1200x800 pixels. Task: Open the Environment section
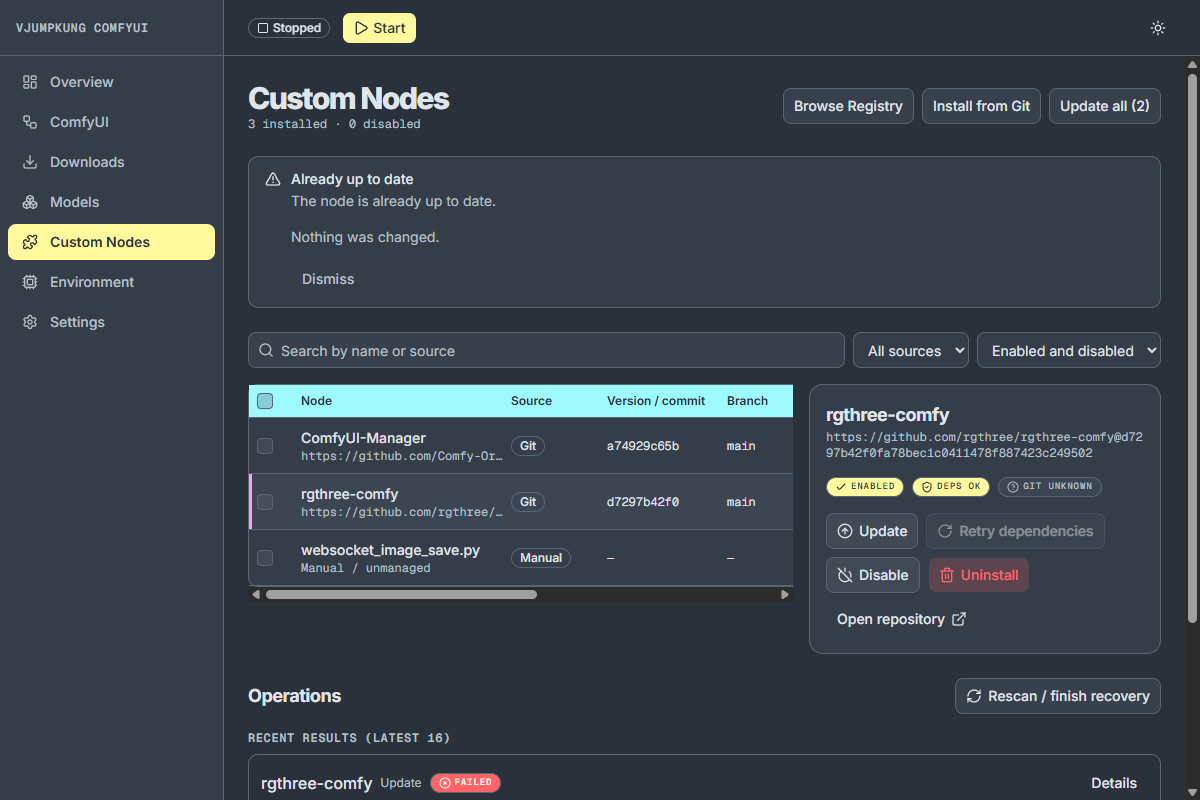(111, 282)
